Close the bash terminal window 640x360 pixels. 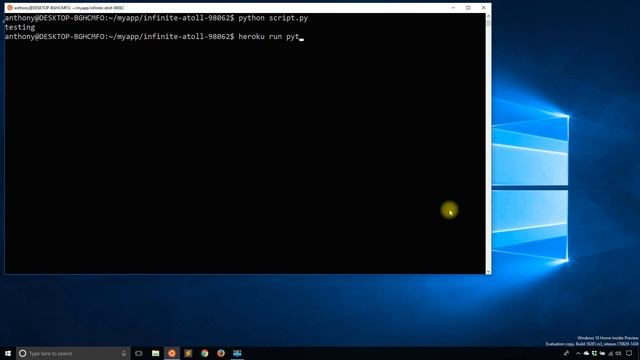click(484, 7)
